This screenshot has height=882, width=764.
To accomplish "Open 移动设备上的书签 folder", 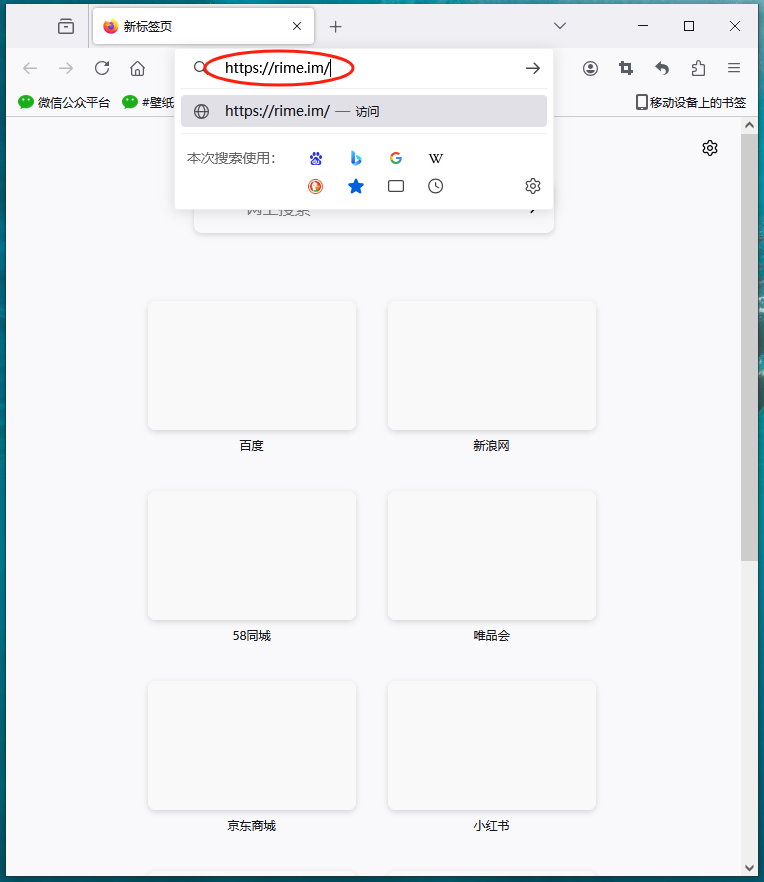I will [x=691, y=102].
